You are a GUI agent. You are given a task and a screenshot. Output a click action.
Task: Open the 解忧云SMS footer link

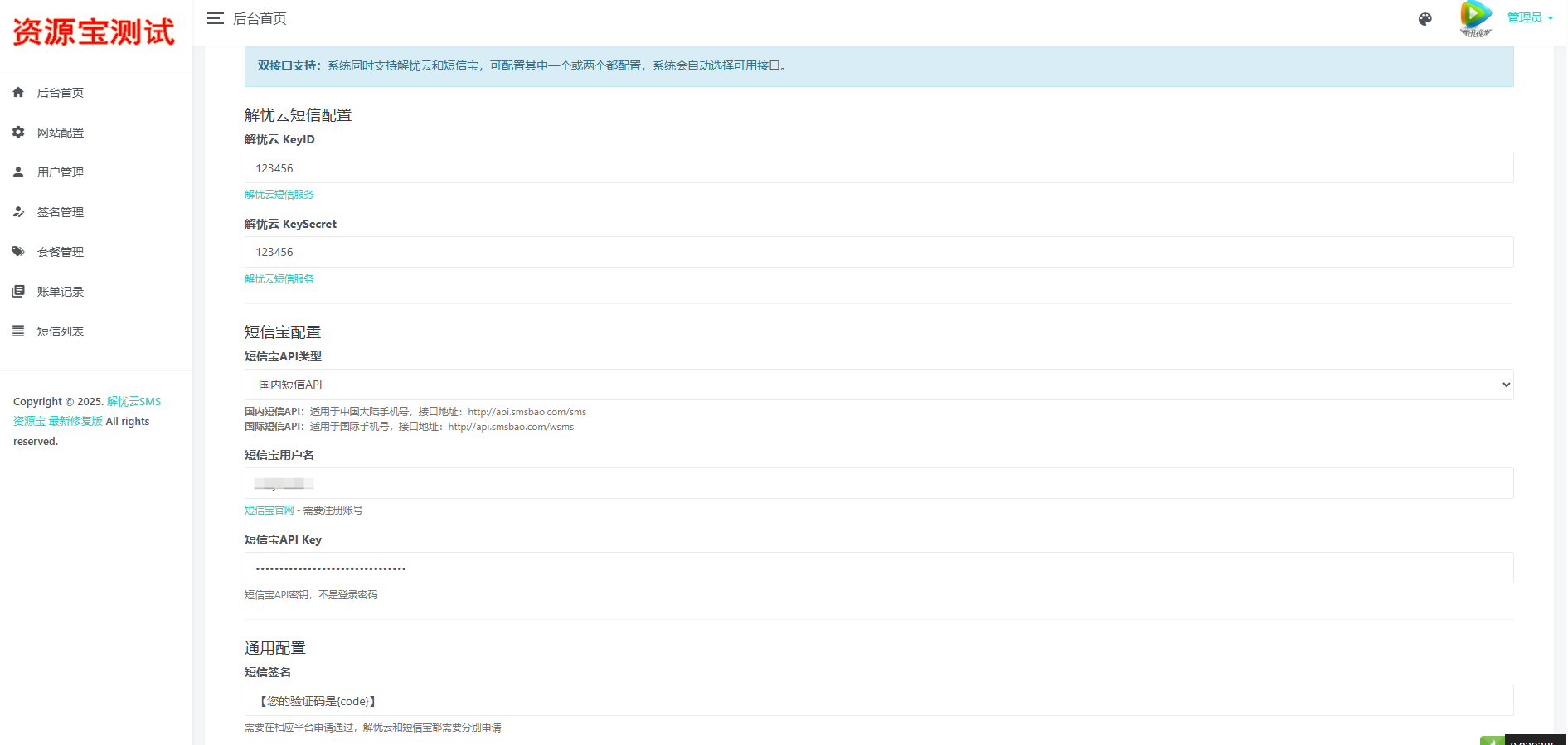[x=133, y=402]
